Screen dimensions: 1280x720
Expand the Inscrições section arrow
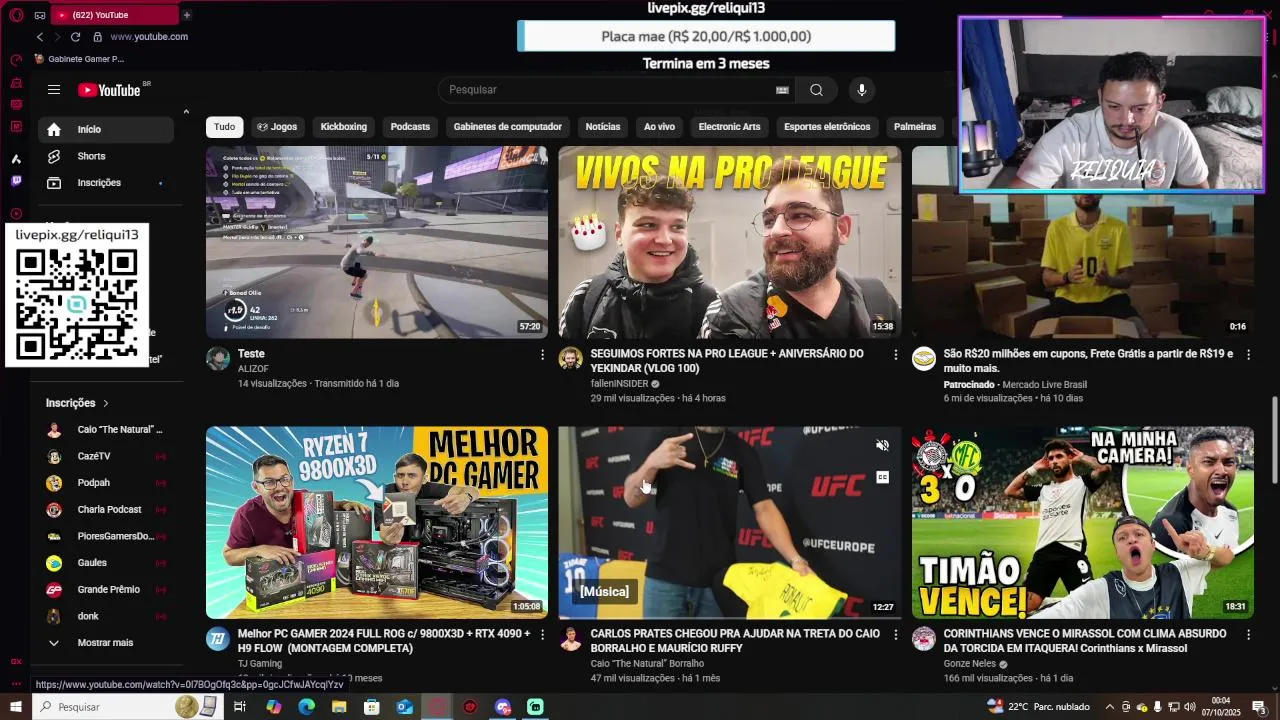[x=105, y=403]
